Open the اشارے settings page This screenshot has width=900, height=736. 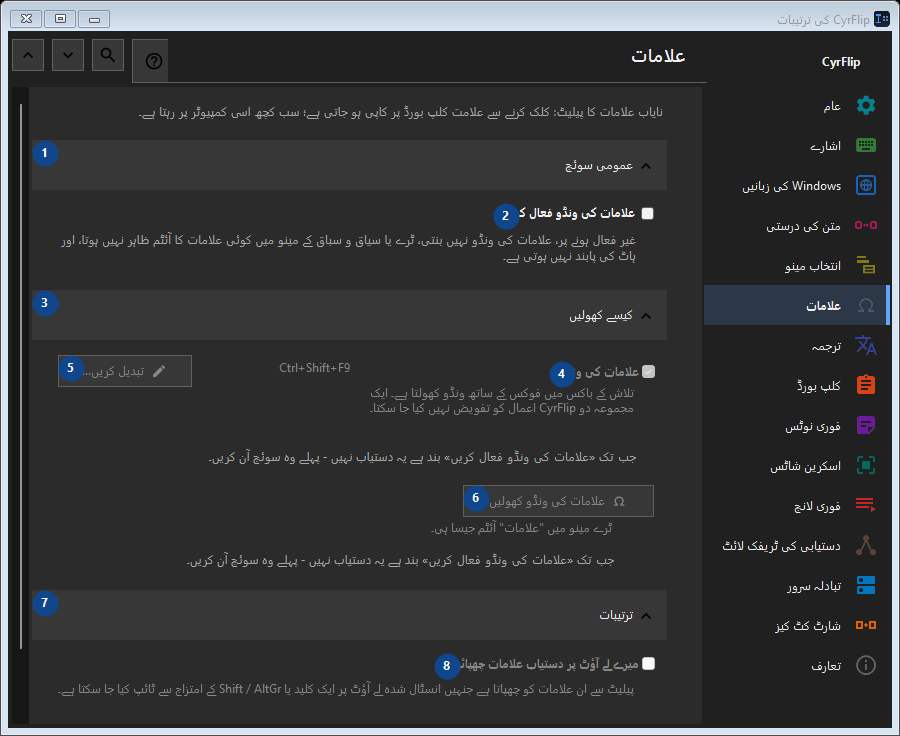796,145
